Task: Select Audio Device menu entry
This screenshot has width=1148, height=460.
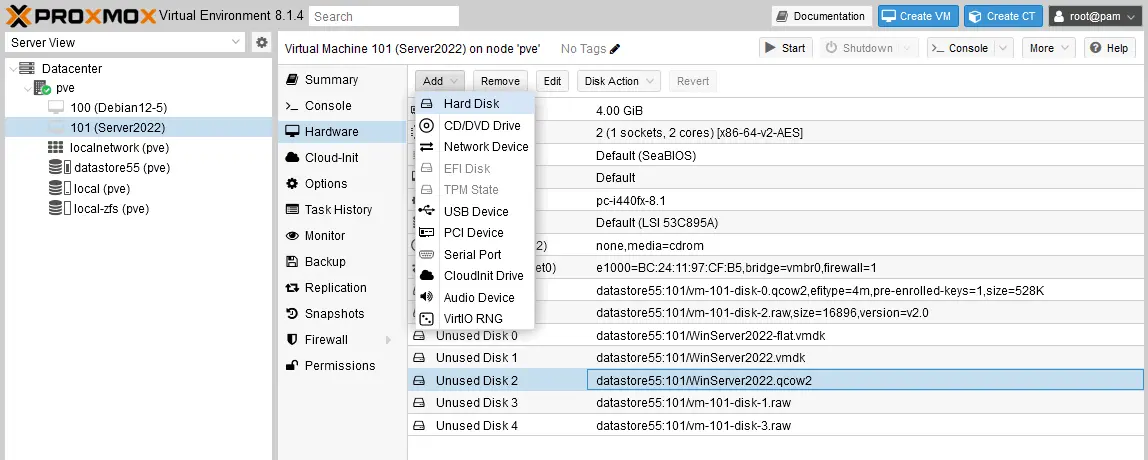Action: 474,297
